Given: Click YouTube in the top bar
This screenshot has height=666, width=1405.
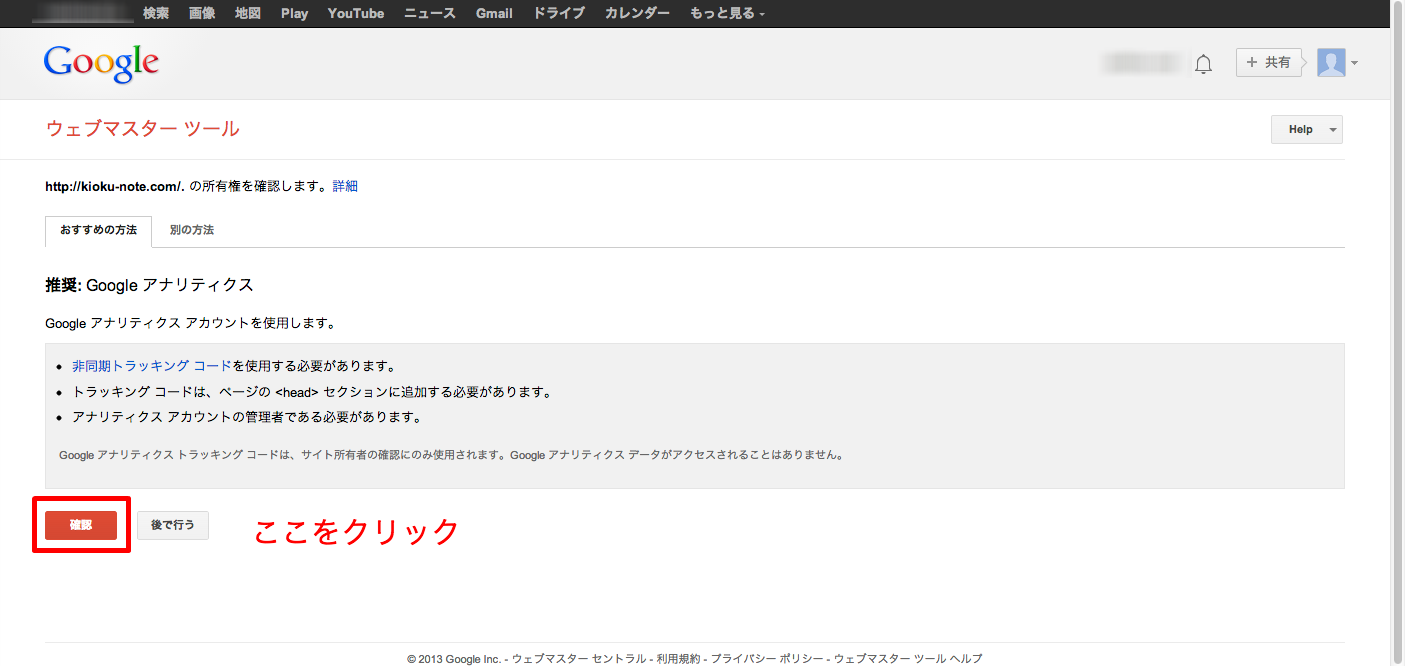Looking at the screenshot, I should pos(356,13).
